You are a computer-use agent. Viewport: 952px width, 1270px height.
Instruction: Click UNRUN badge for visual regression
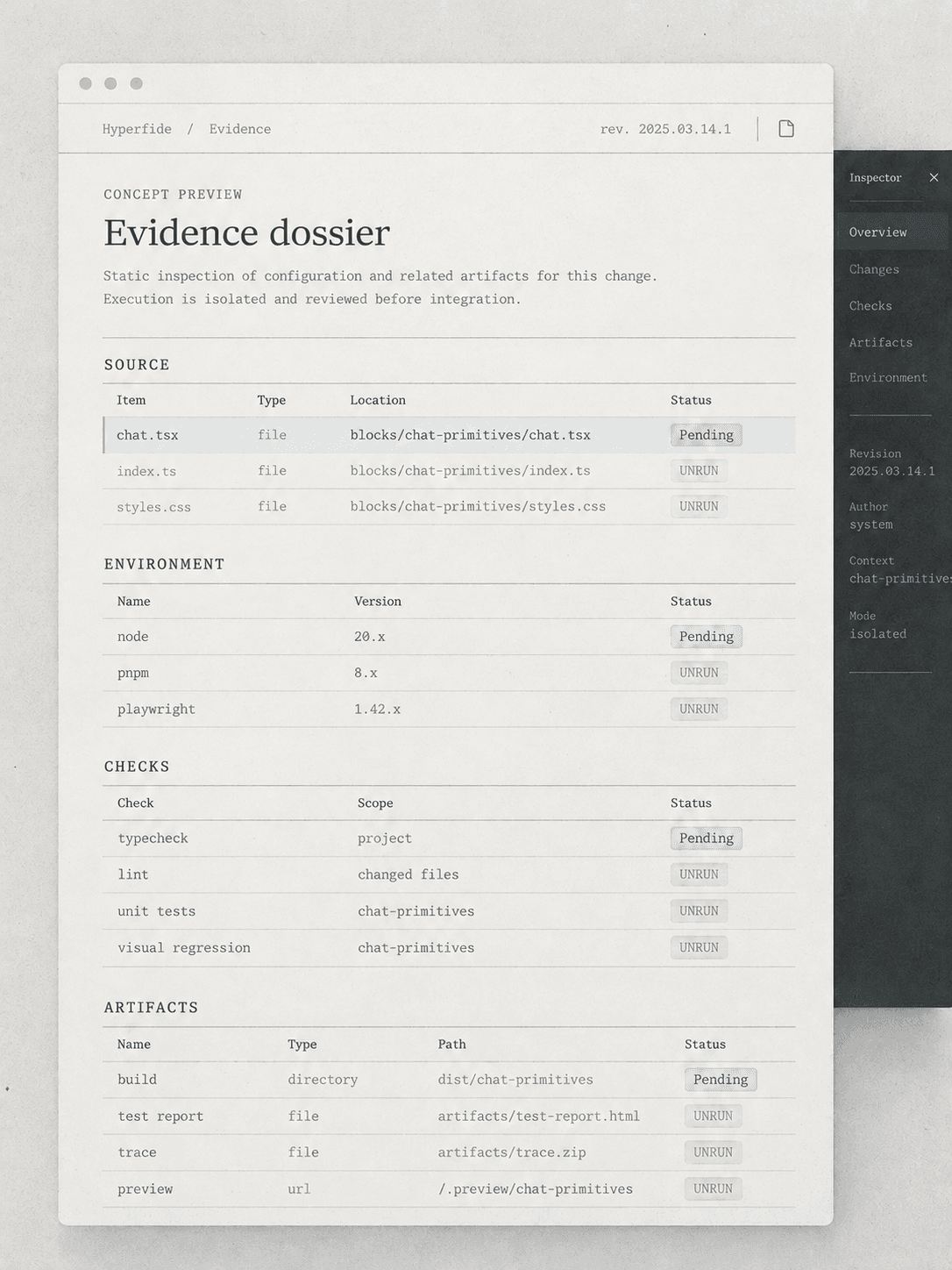[x=699, y=947]
